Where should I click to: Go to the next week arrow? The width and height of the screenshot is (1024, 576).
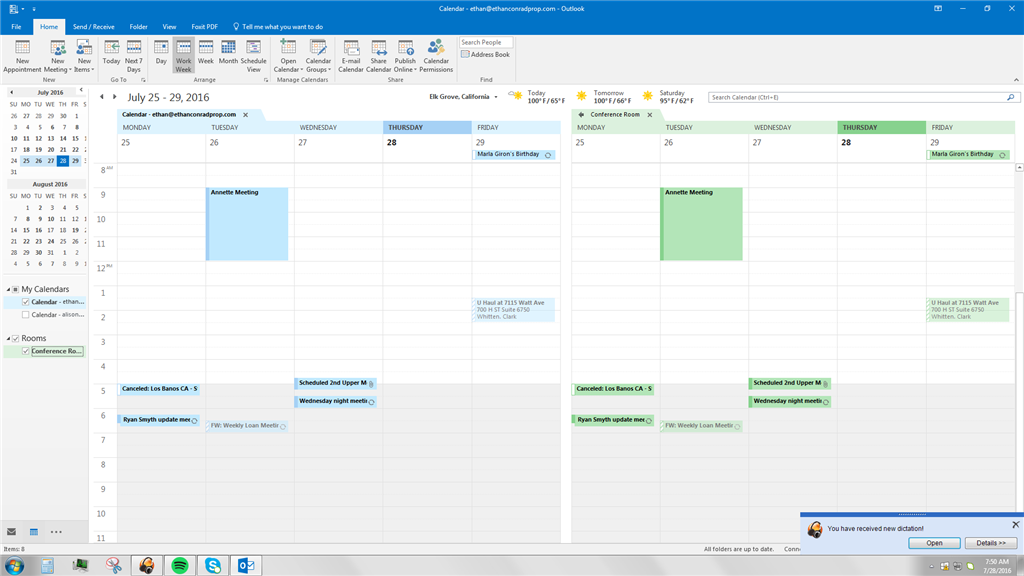[x=114, y=97]
